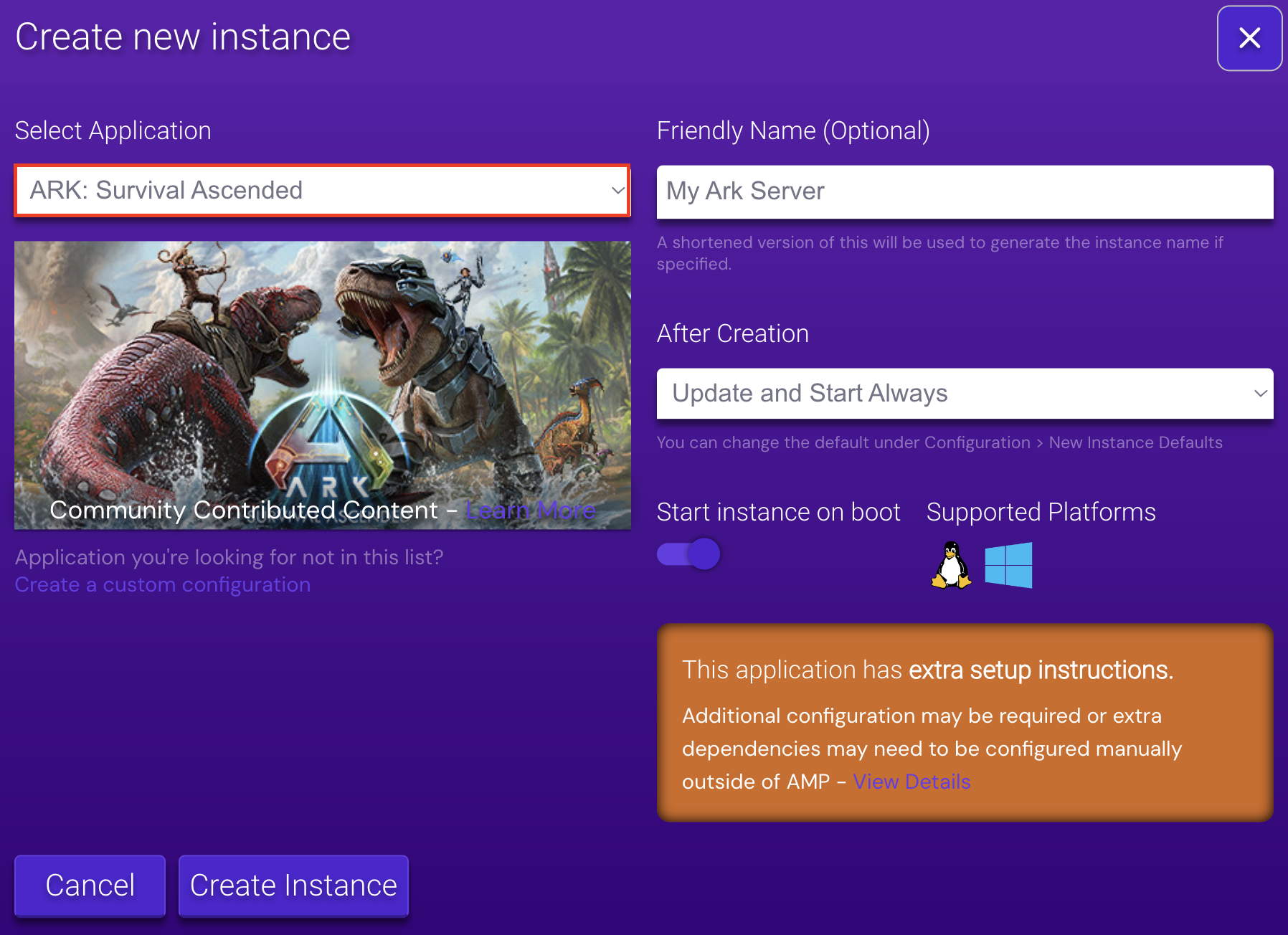The image size is (1288, 935).
Task: Dismiss the dialog using the X icon
Action: coord(1249,38)
